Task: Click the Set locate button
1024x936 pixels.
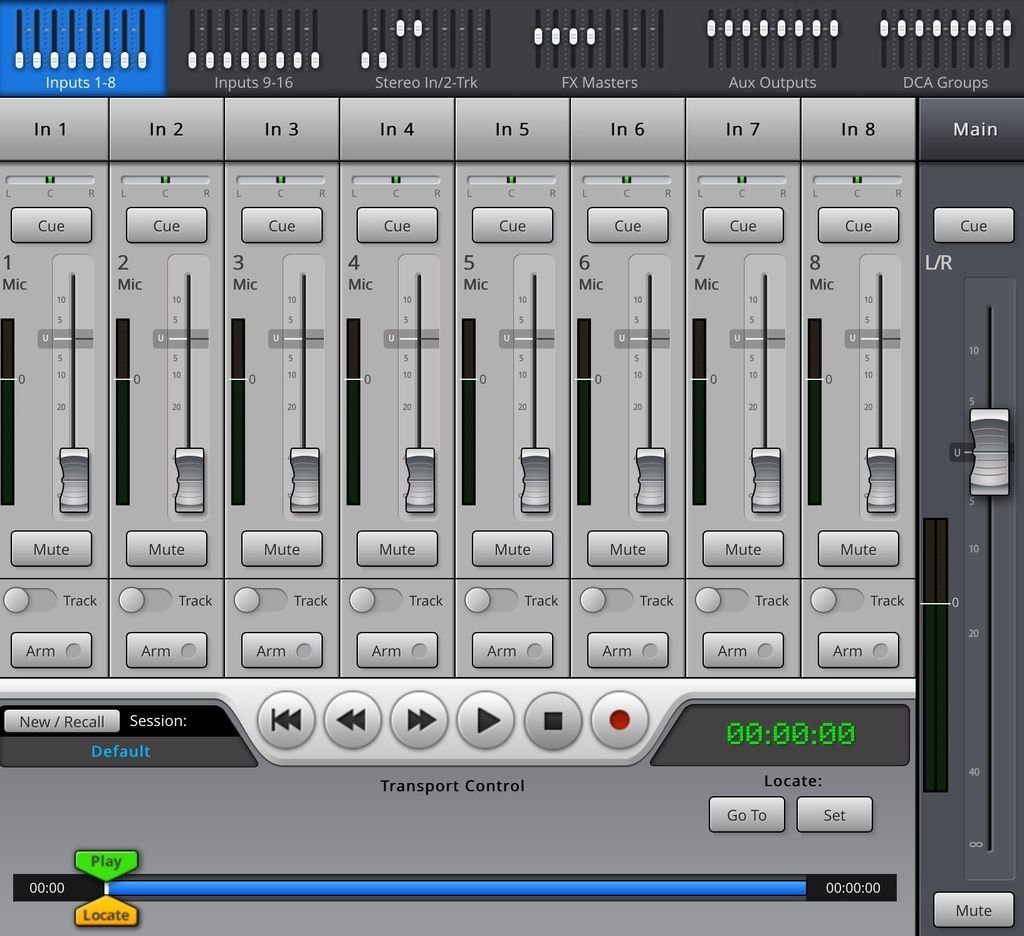Action: click(834, 815)
